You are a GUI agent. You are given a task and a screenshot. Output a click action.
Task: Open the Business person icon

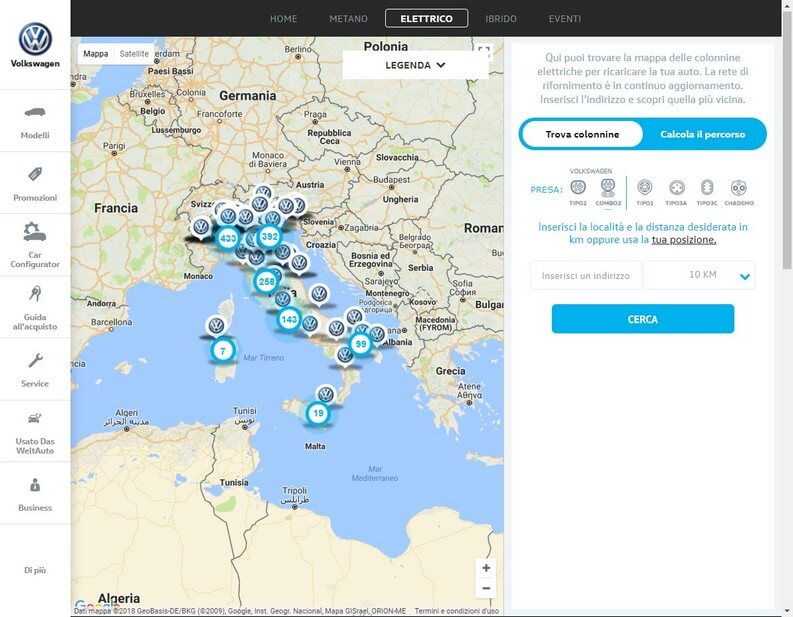coord(35,484)
